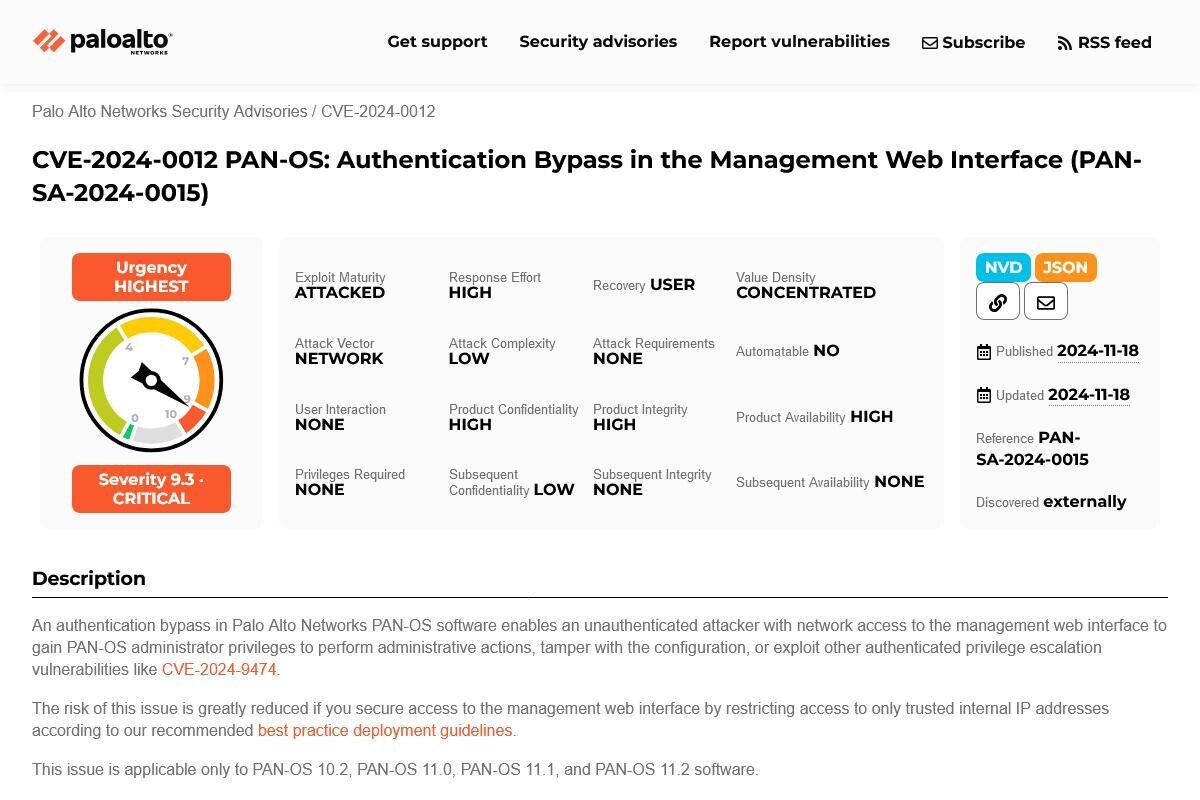Image resolution: width=1200 pixels, height=800 pixels.
Task: Click the RSS icon beside RSS feed
Action: pos(1065,43)
